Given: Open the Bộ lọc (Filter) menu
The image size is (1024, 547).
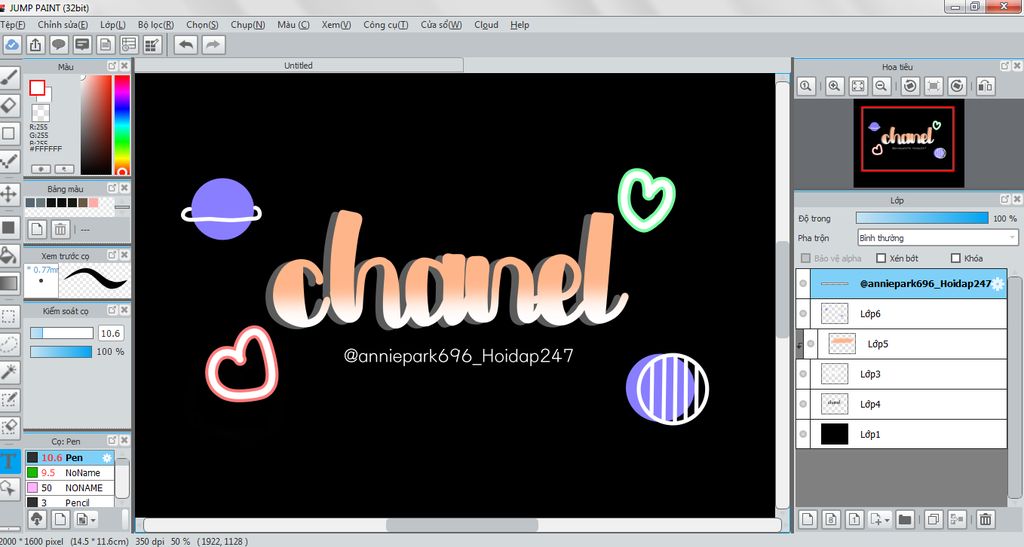Looking at the screenshot, I should (155, 25).
